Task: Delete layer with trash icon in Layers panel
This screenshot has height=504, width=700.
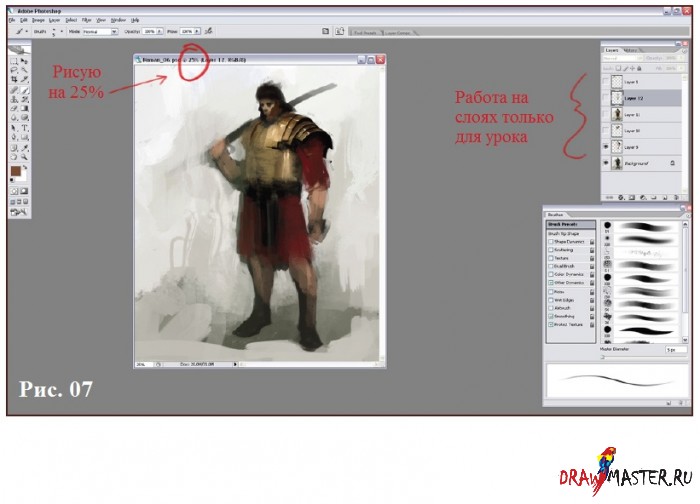Action: 676,197
